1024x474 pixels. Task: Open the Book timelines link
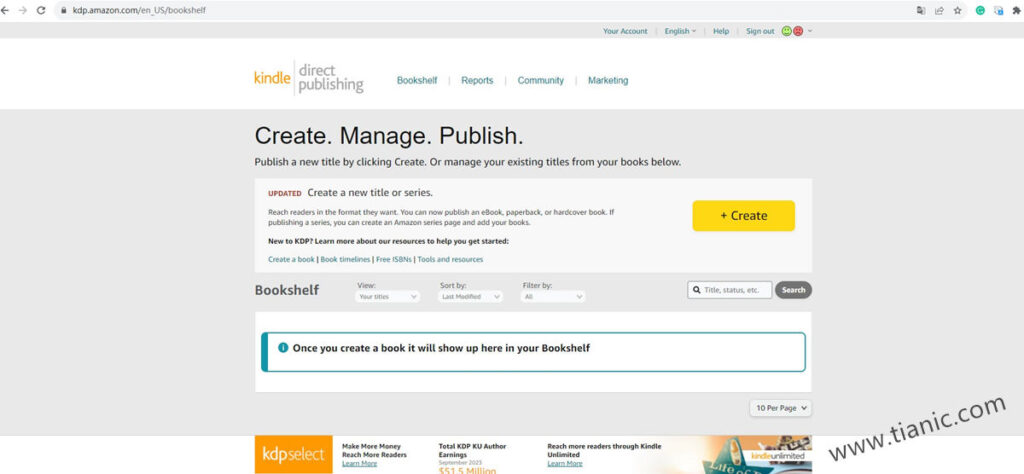click(345, 259)
